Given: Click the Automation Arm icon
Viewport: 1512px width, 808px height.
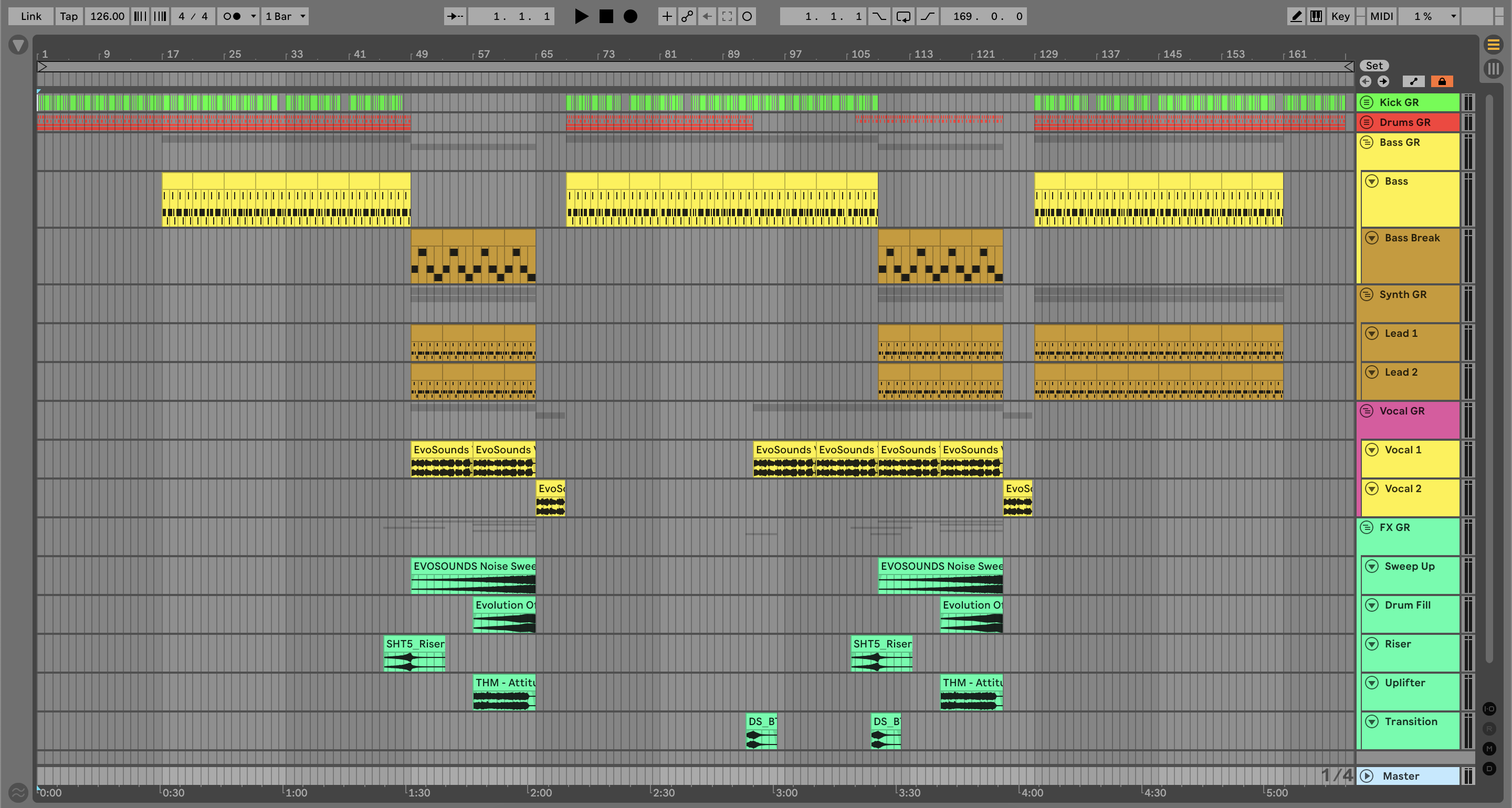Looking at the screenshot, I should point(687,16).
